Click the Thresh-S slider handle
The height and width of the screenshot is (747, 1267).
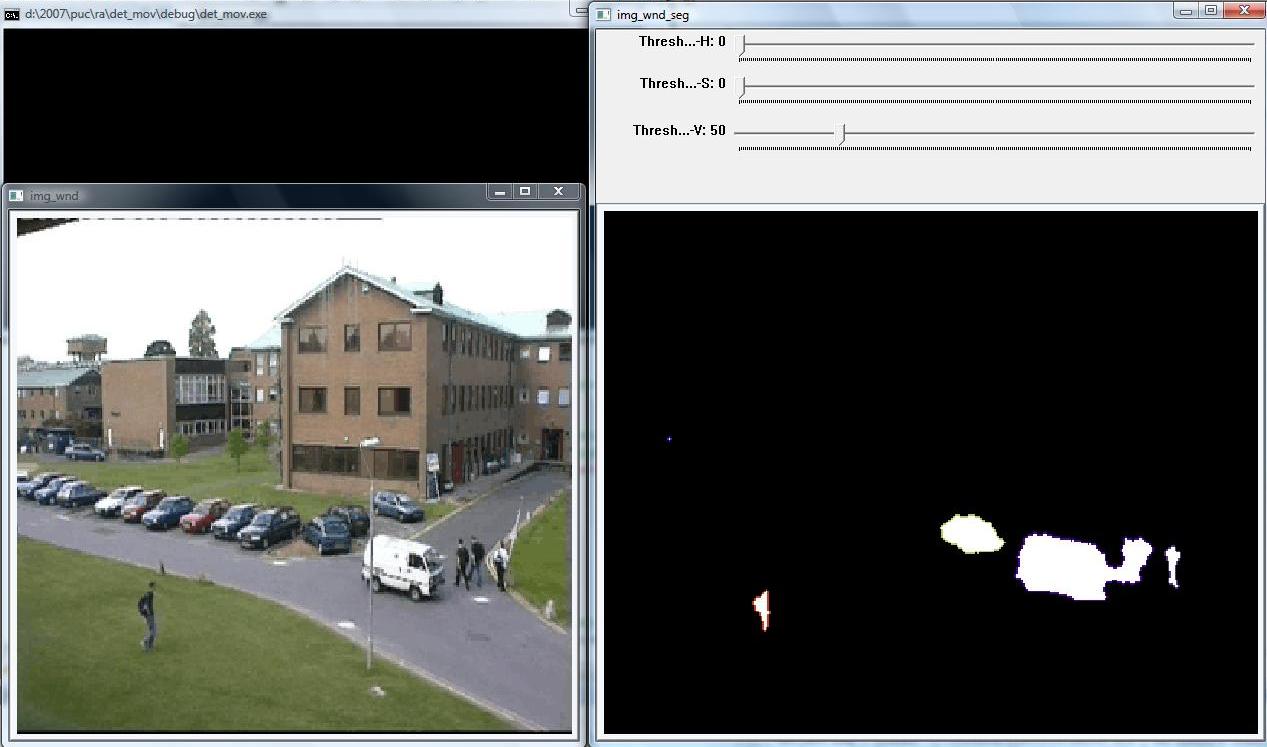tap(743, 87)
